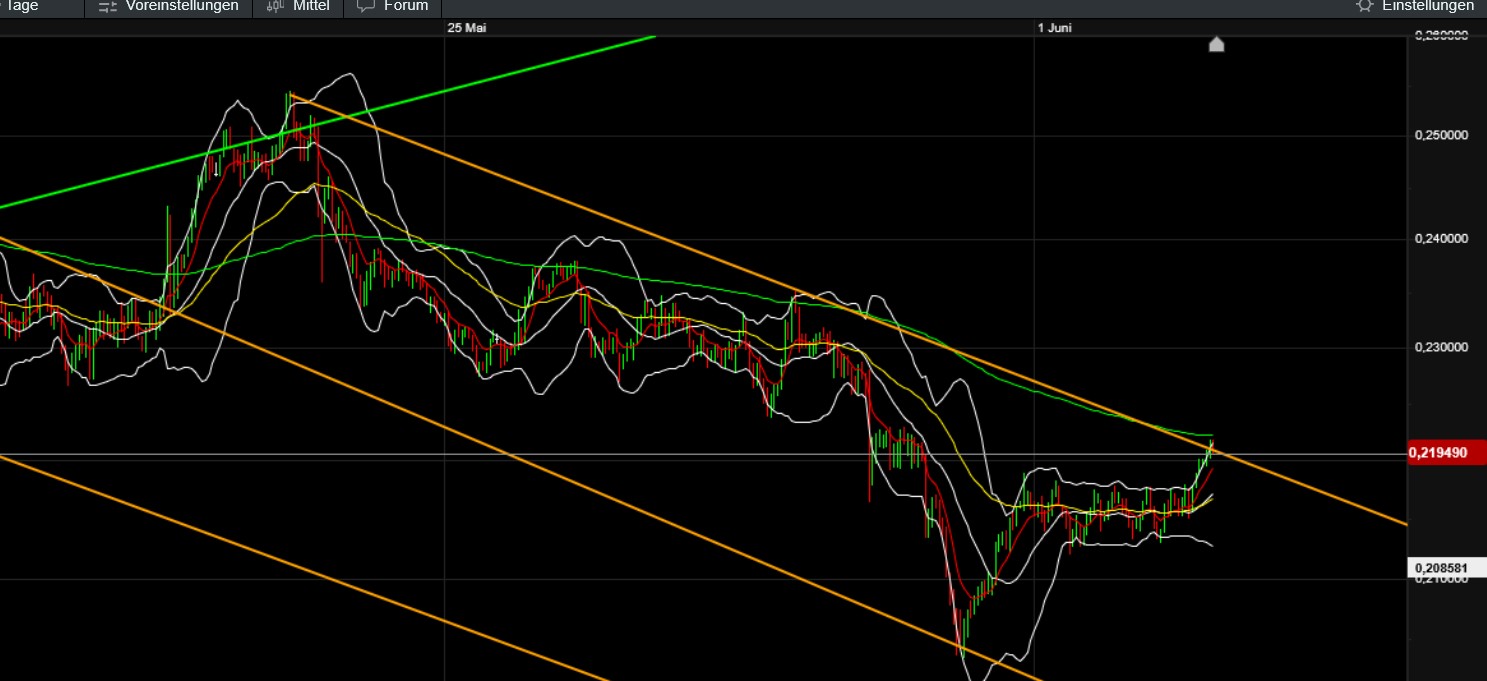
Task: Click the 25 Mai date label
Action: [x=467, y=28]
